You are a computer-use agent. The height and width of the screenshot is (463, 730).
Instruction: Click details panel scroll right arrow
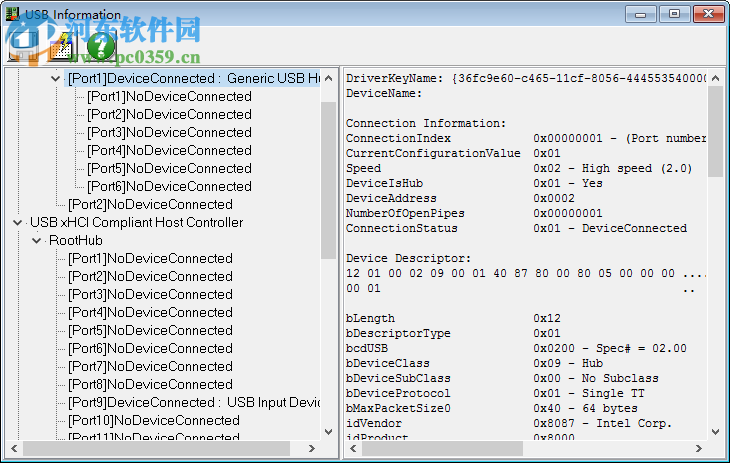click(699, 449)
